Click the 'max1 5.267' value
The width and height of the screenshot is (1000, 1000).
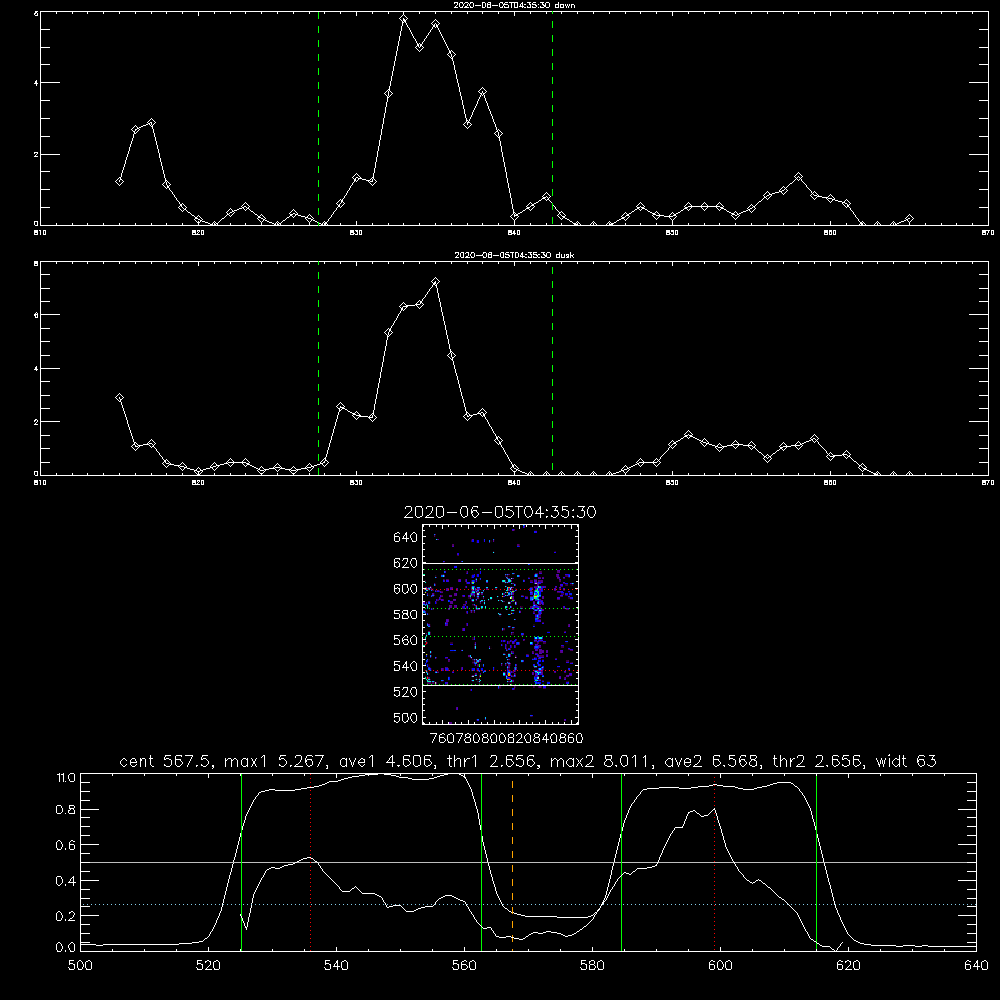276,761
